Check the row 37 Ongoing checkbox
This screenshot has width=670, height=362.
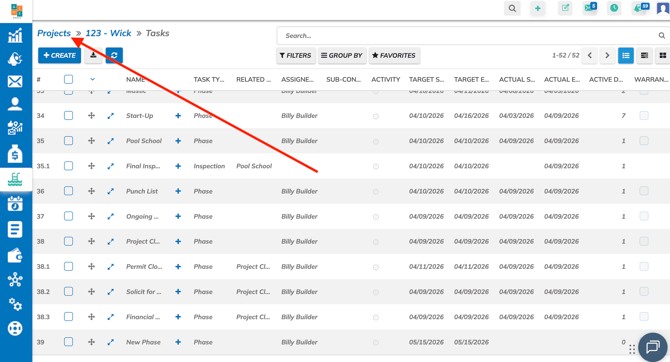(x=68, y=216)
